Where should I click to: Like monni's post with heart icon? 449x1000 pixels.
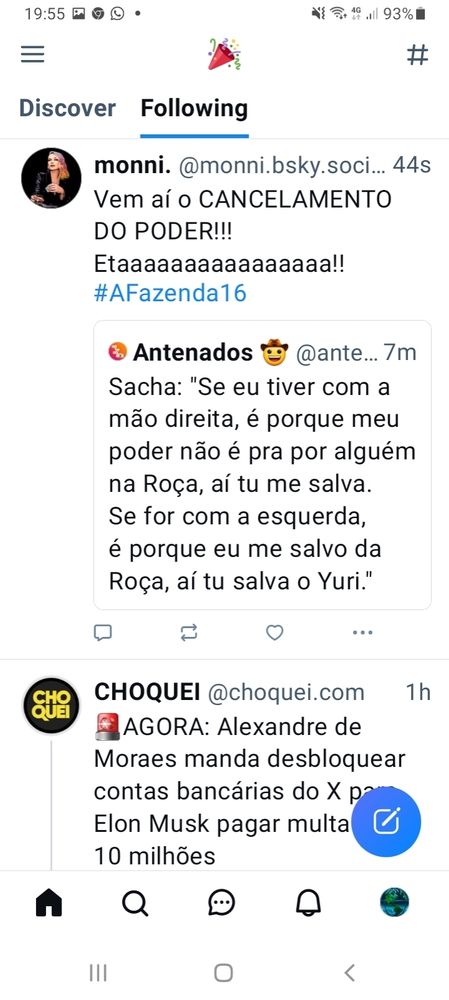click(274, 632)
